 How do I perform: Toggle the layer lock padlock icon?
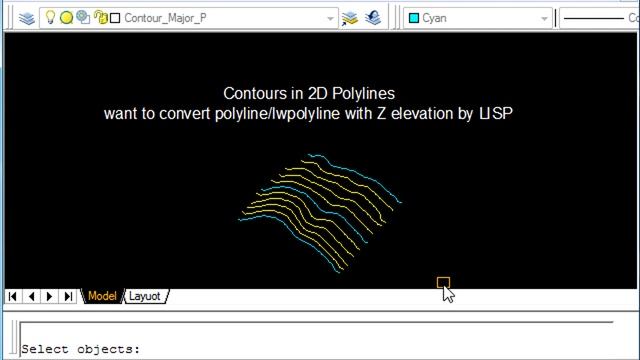pos(100,18)
